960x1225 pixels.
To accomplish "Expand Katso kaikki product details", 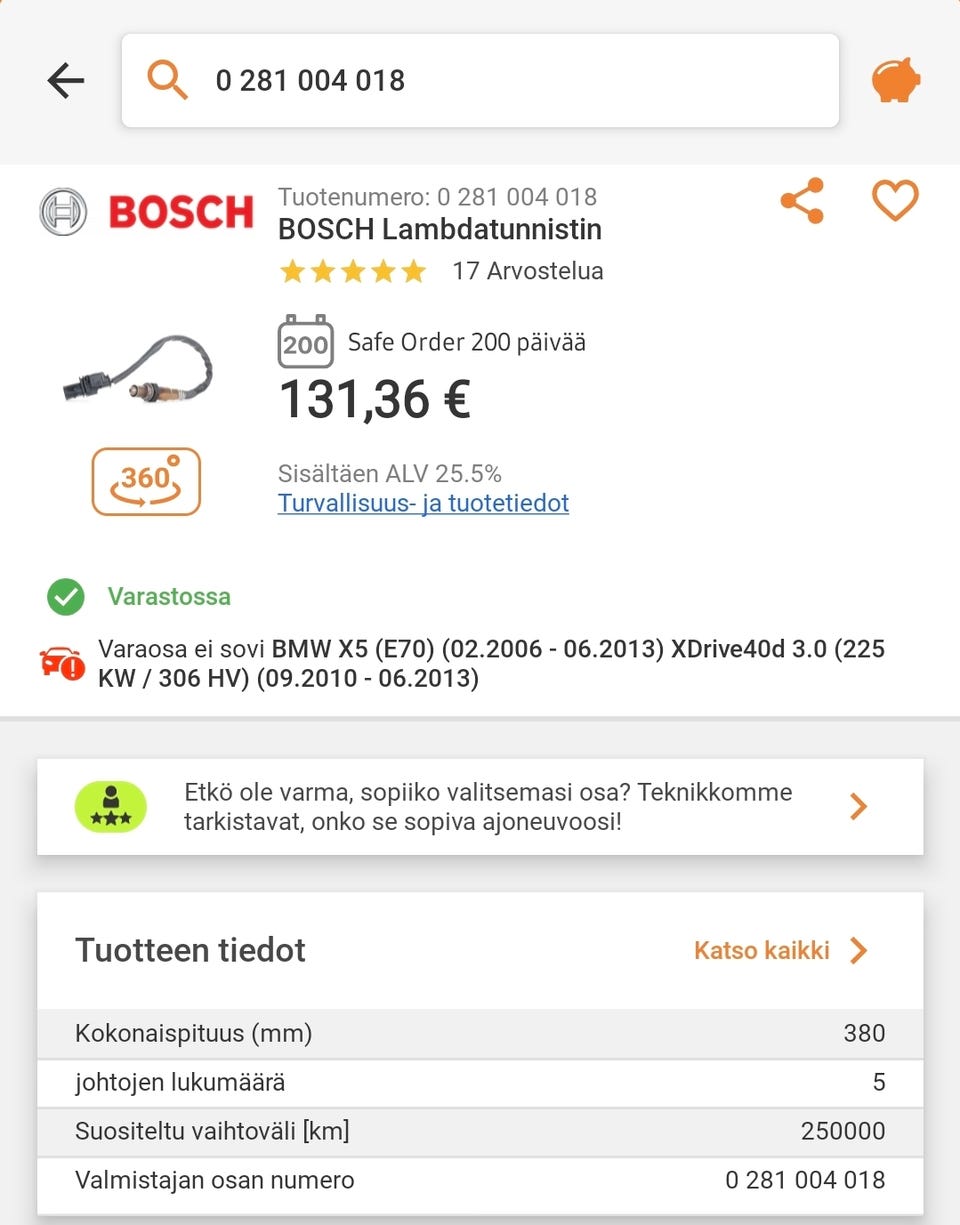I will [x=780, y=950].
